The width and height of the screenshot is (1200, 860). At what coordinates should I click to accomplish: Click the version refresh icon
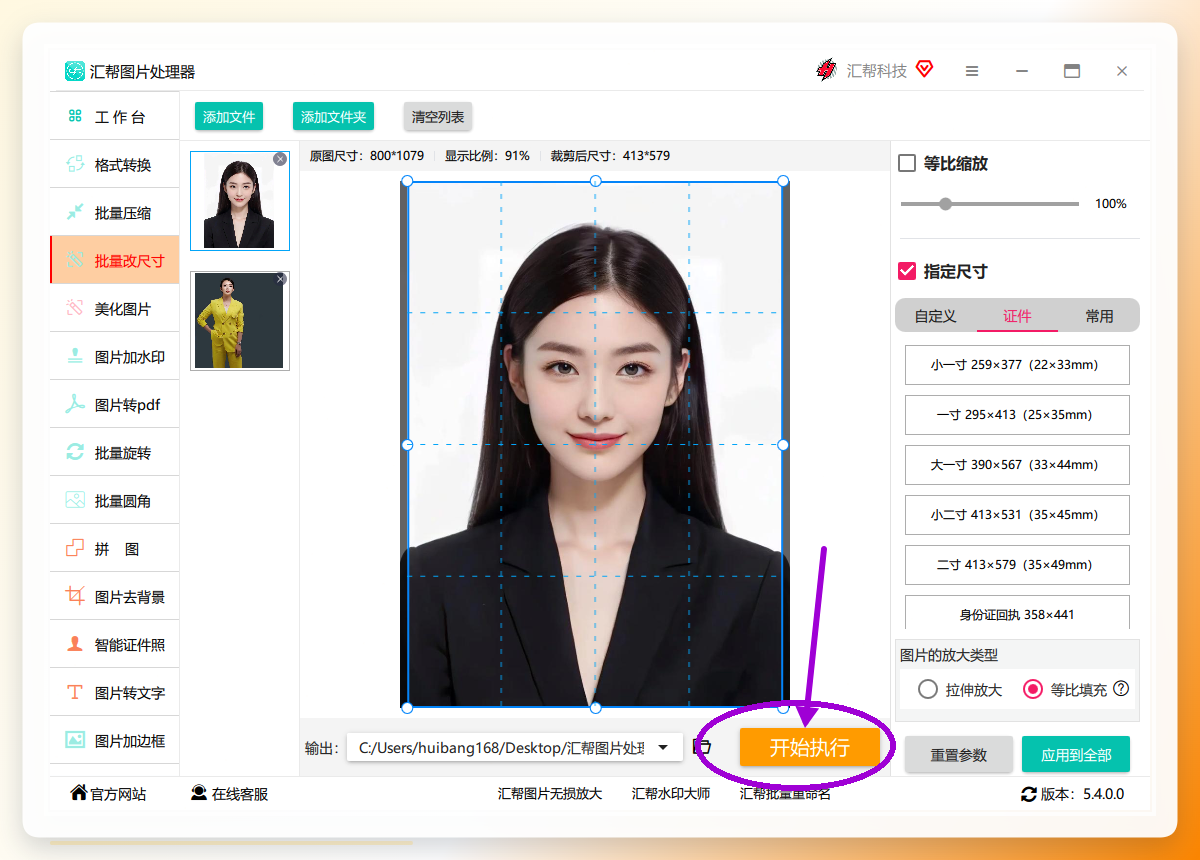(x=1029, y=794)
